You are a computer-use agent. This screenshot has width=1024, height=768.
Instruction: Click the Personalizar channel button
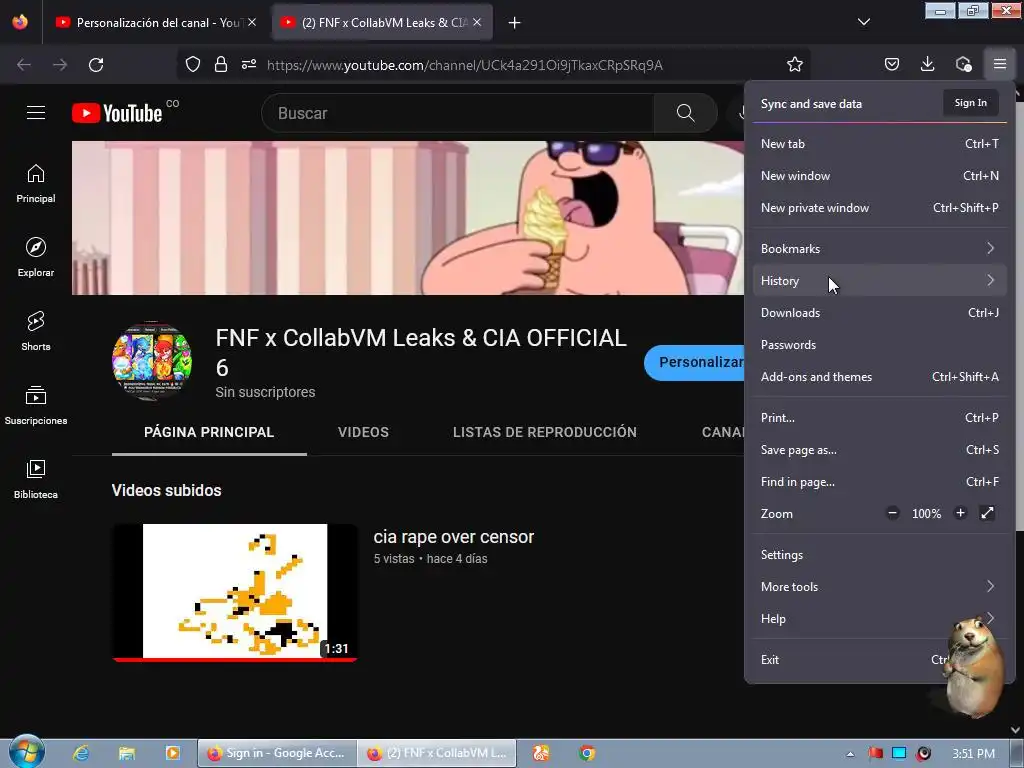click(694, 362)
